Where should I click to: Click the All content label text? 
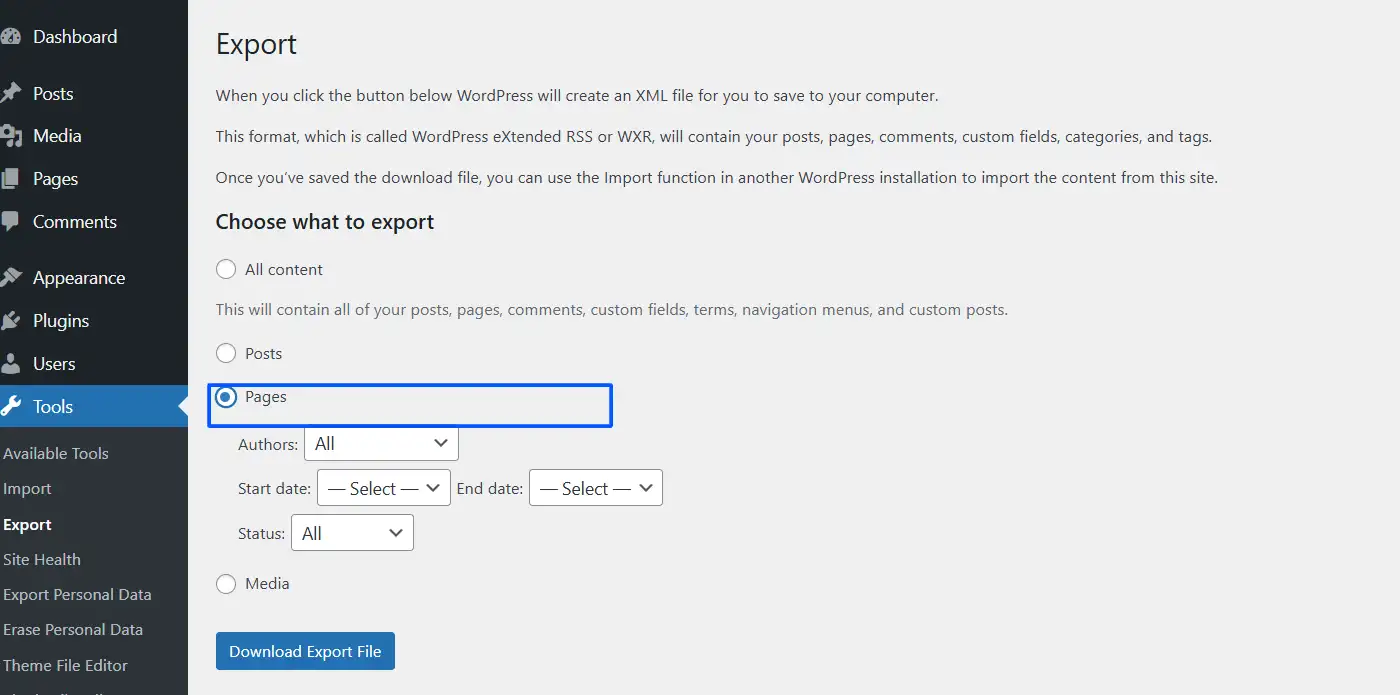[284, 270]
